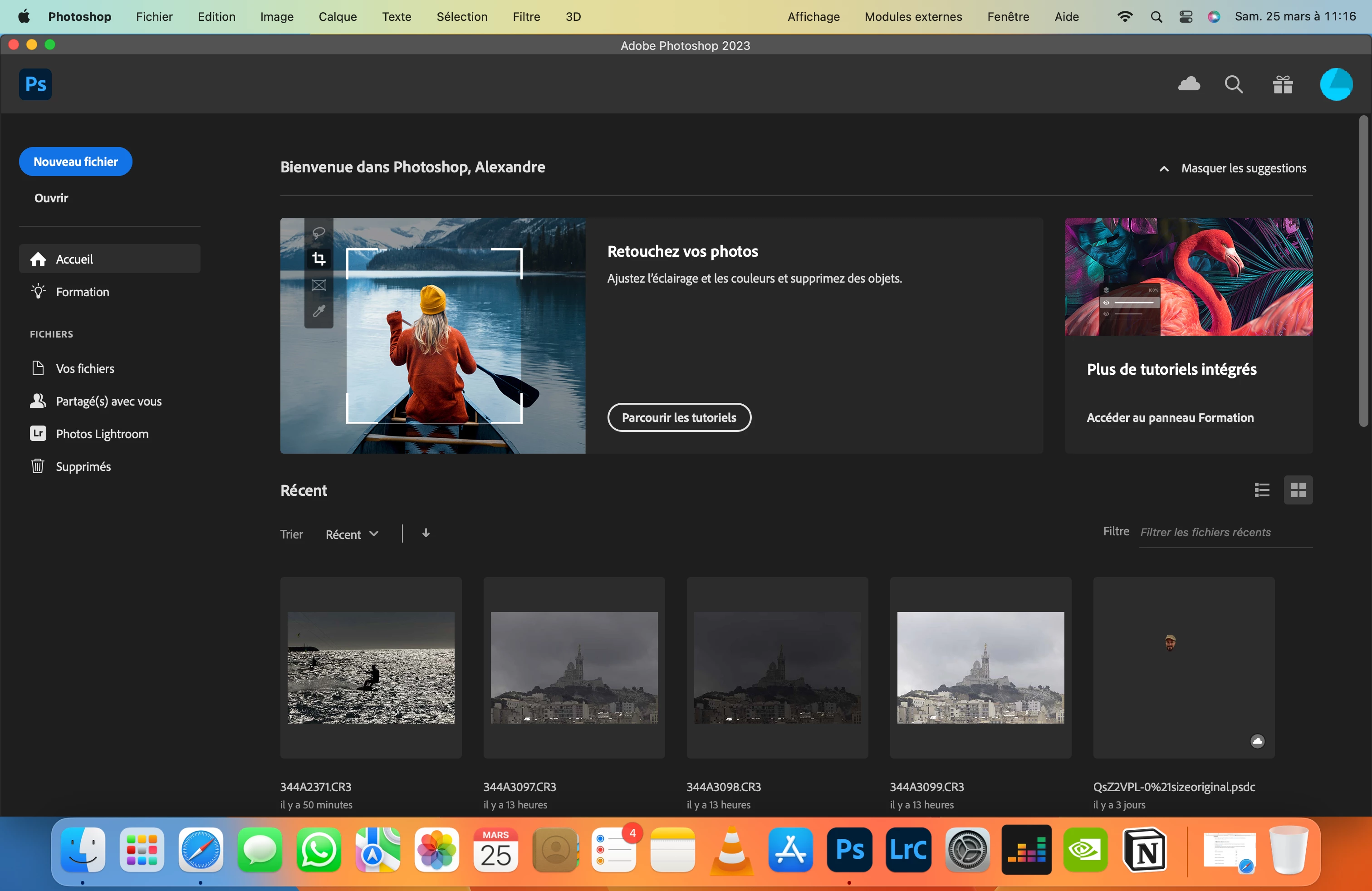The height and width of the screenshot is (891, 1372).
Task: Open the Supprimés trash section
Action: pos(83,466)
